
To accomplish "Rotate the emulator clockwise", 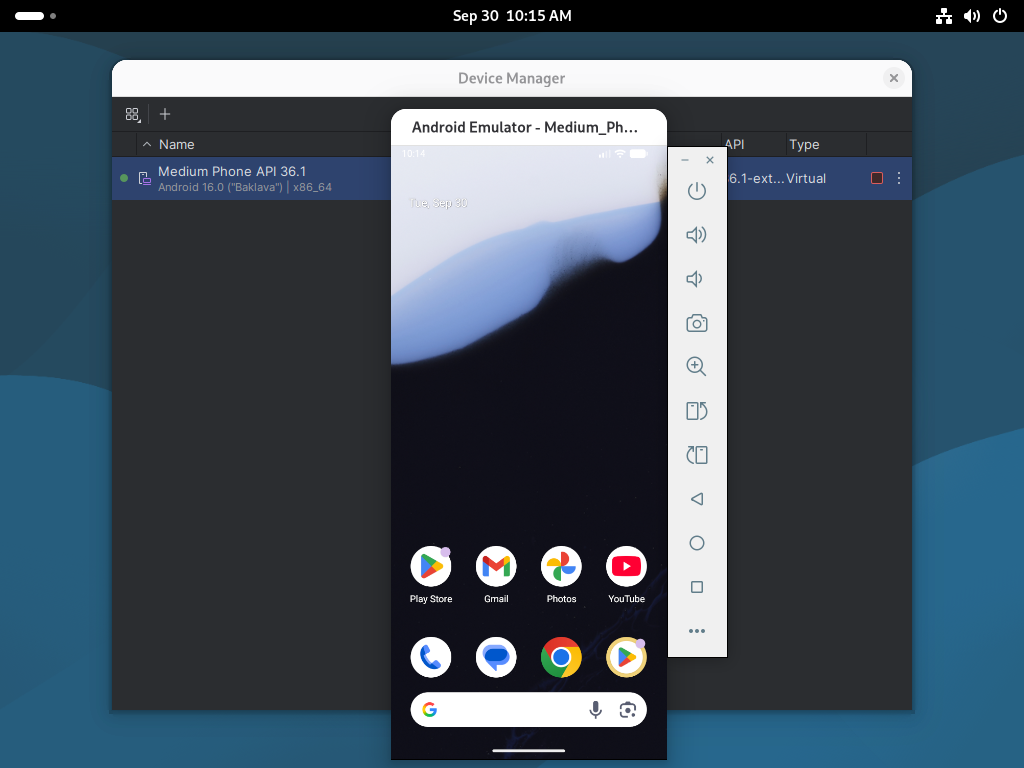I will click(696, 454).
